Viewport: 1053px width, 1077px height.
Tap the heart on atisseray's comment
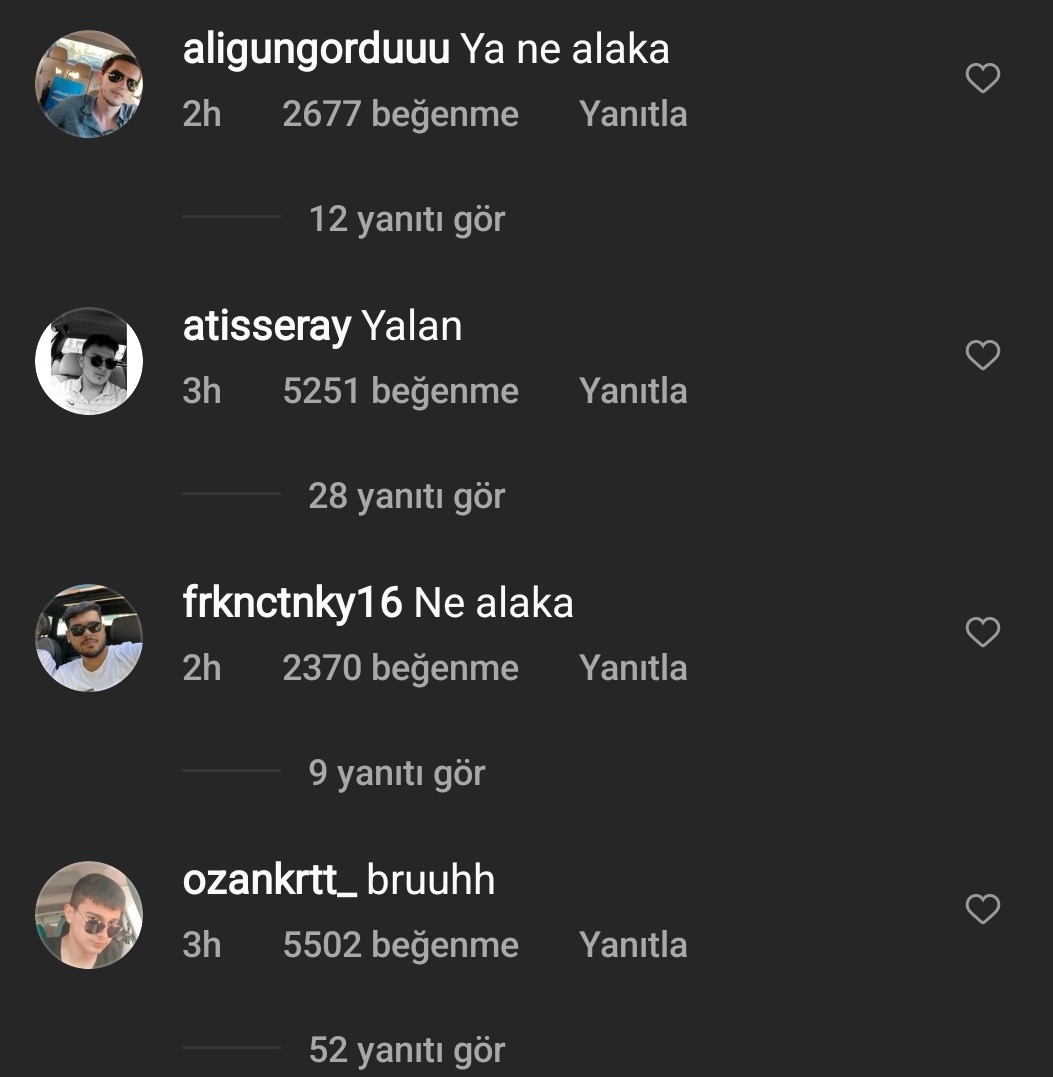982,354
